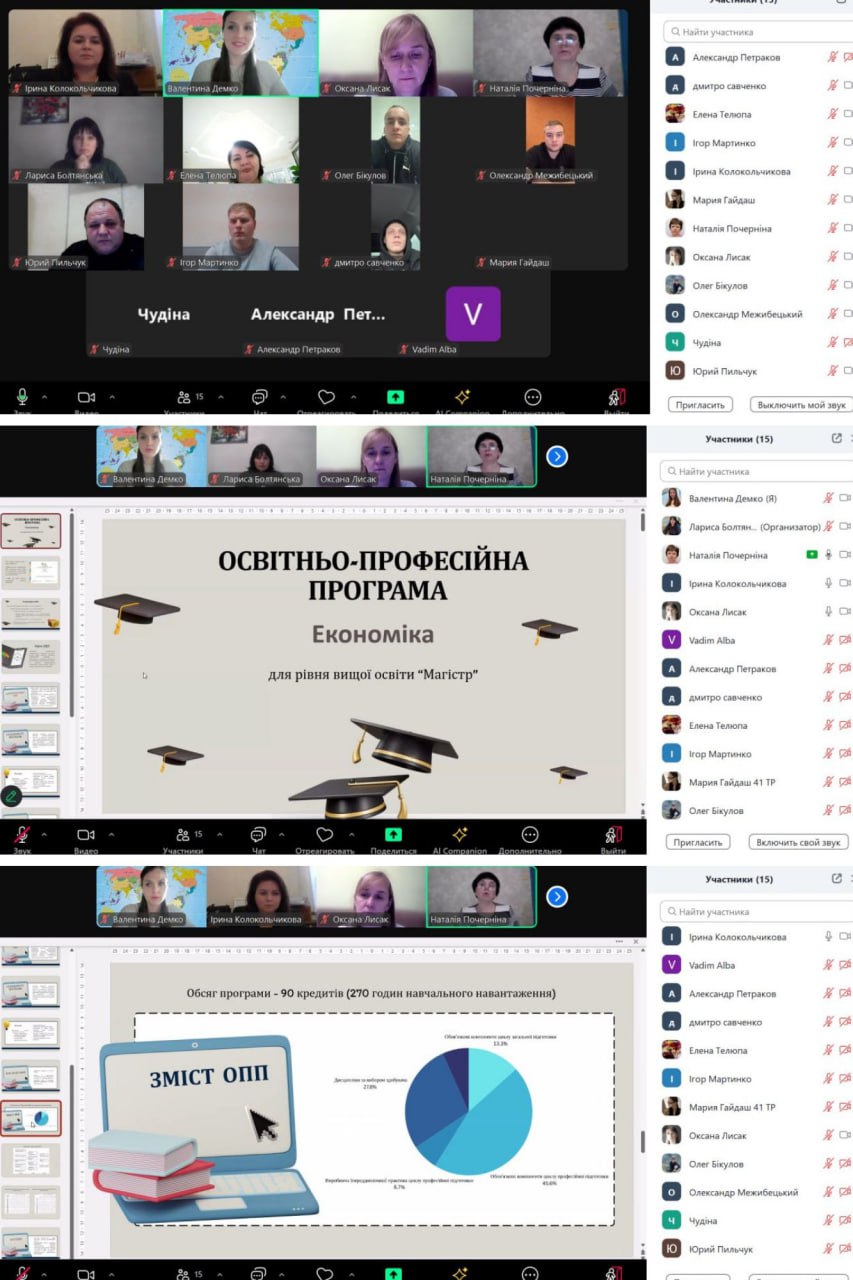Click the Выключить мой звук button
Screen dimensions: 853x1280
coord(801,405)
